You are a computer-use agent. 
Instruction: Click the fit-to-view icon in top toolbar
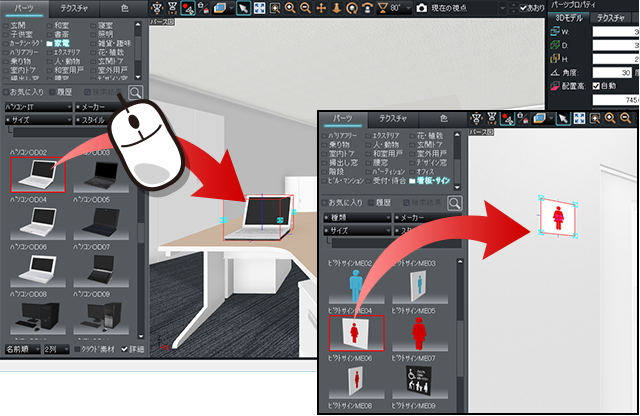pyautogui.click(x=261, y=8)
